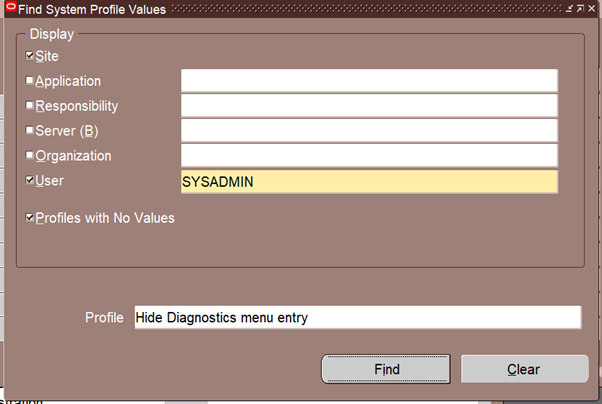The width and height of the screenshot is (602, 404).
Task: Turn on the Organization checkbox
Action: coord(30,156)
